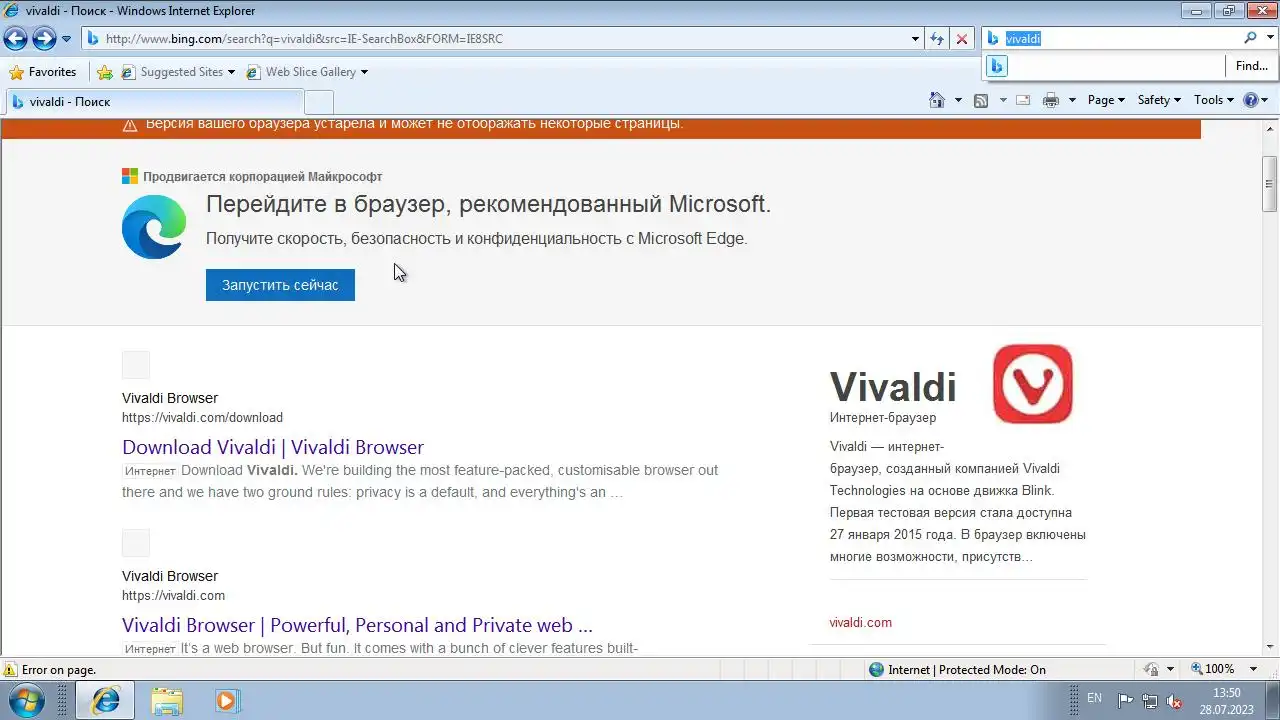Open the Help question mark menu
This screenshot has width=1280, height=720.
pos(1255,100)
